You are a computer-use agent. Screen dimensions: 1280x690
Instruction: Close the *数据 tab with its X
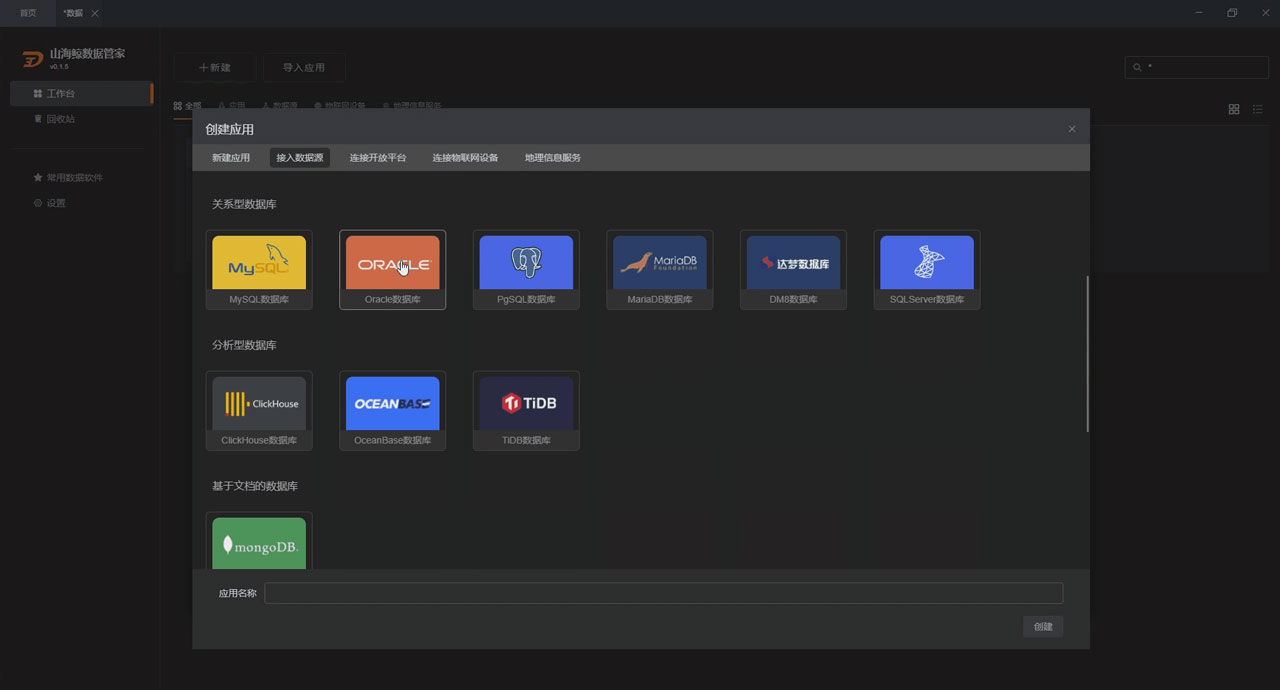(x=95, y=13)
